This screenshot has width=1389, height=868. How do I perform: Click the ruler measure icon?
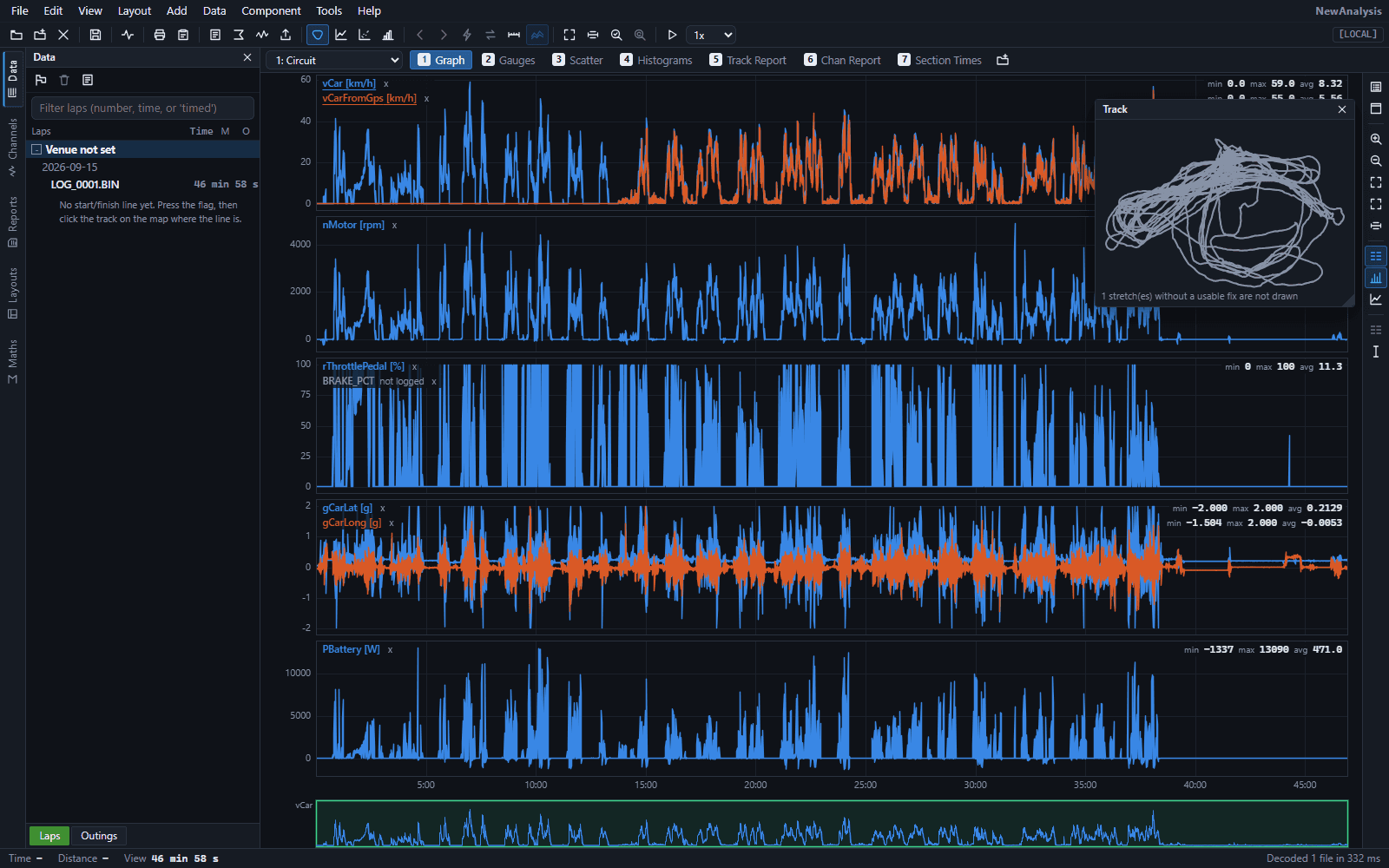click(x=514, y=35)
